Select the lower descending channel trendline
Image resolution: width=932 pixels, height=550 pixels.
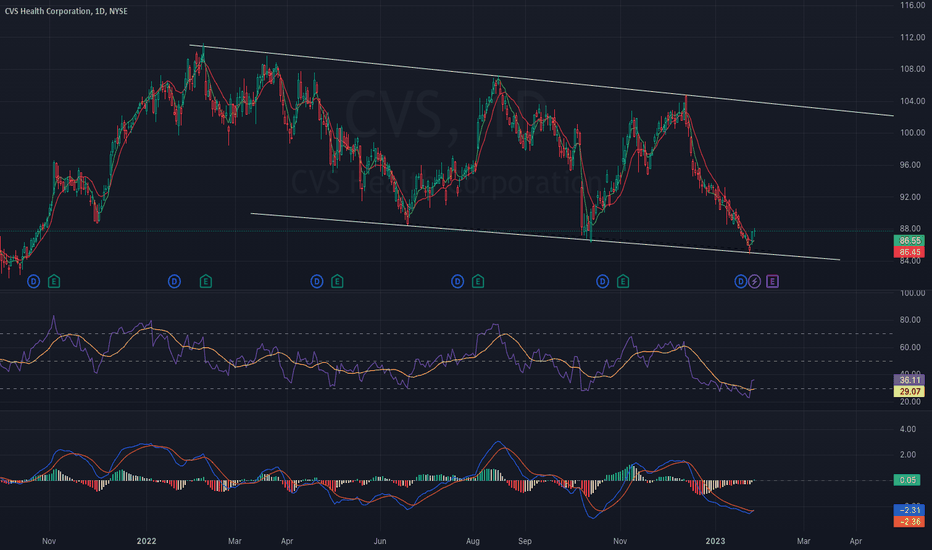click(545, 236)
